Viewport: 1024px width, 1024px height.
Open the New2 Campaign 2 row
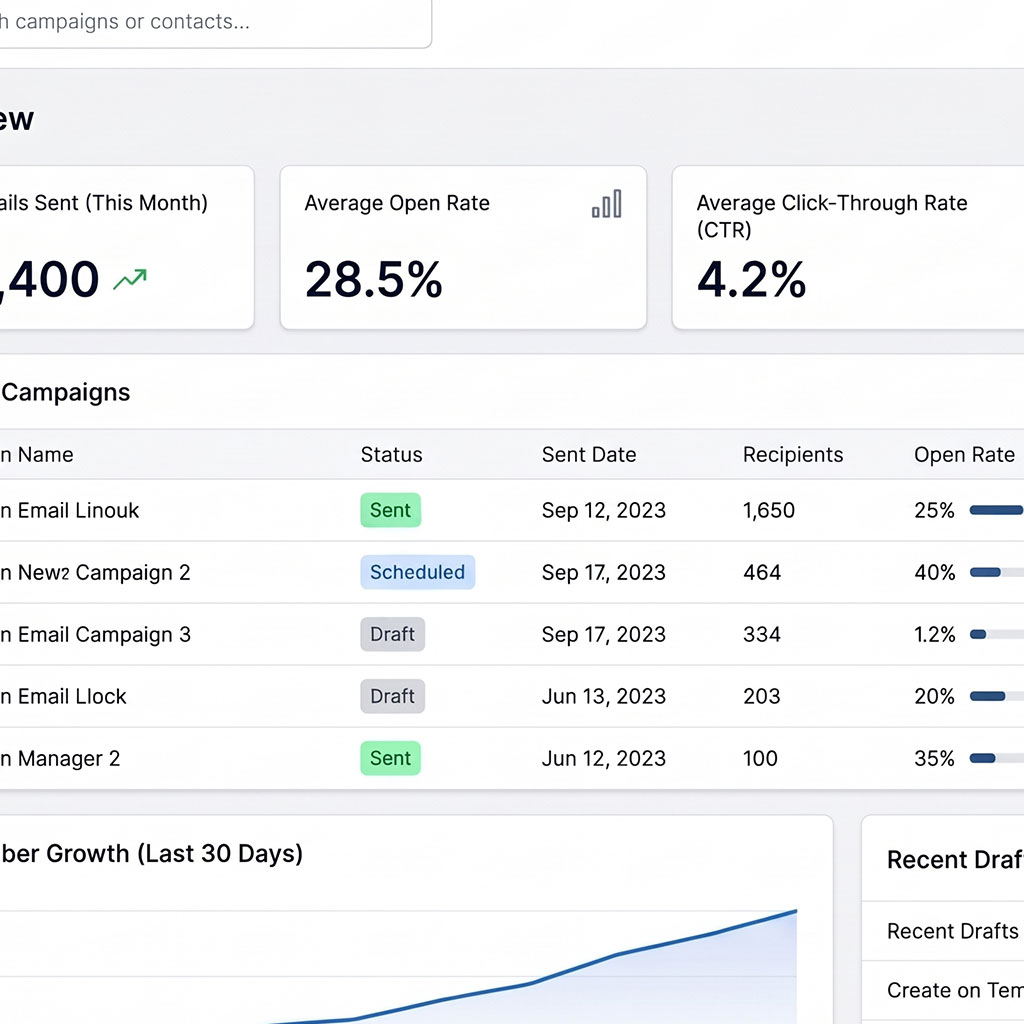[512, 572]
